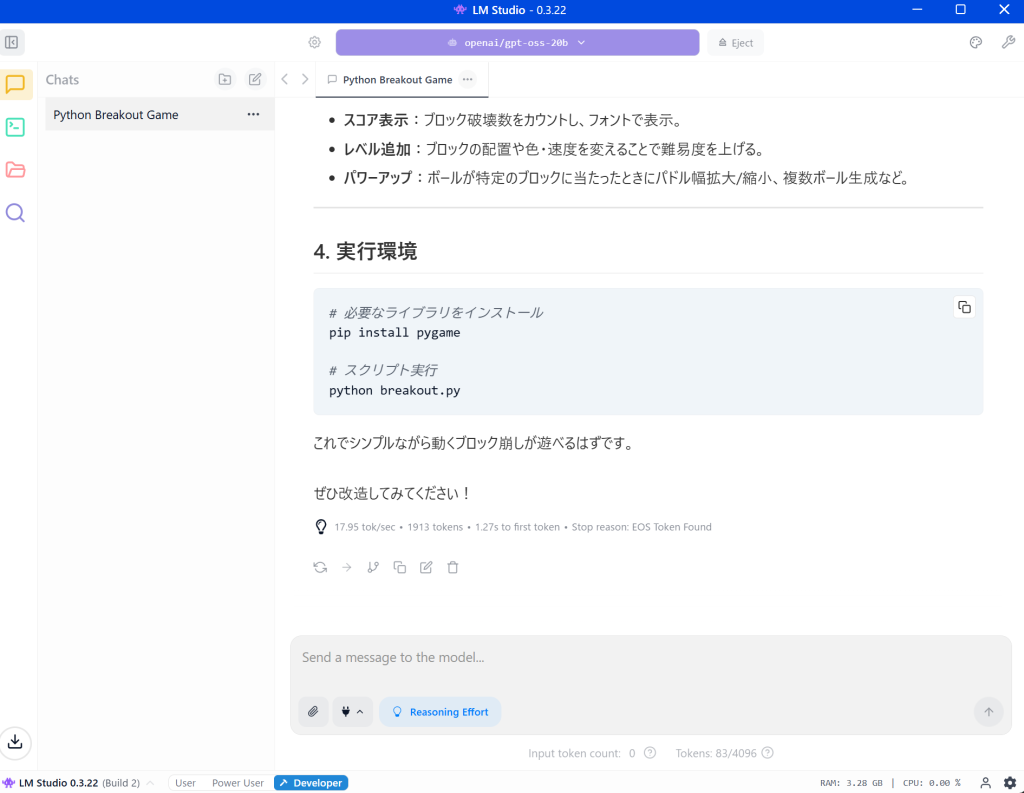Open My Models folder icon in sidebar
This screenshot has width=1024, height=793.
[15, 170]
